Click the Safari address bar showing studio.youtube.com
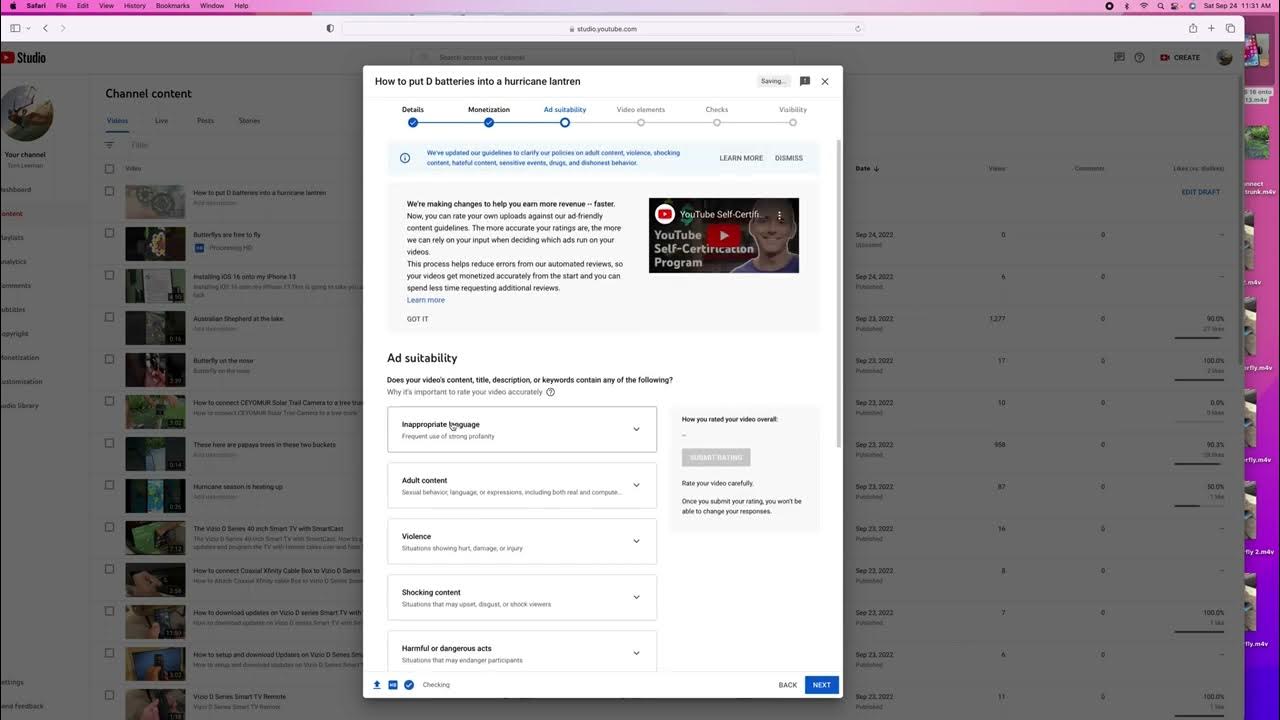Viewport: 1280px width, 720px height. 603,28
